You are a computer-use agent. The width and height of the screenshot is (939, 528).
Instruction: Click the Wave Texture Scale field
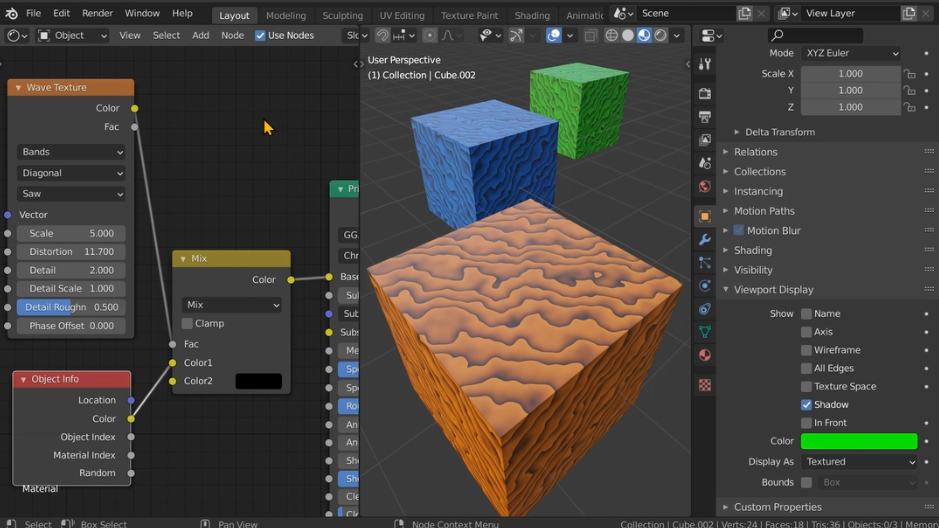tap(71, 233)
